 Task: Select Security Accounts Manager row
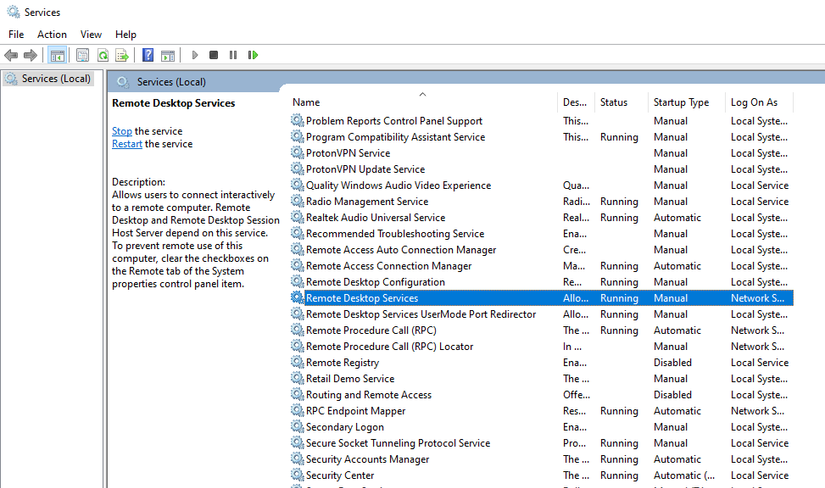(x=541, y=459)
